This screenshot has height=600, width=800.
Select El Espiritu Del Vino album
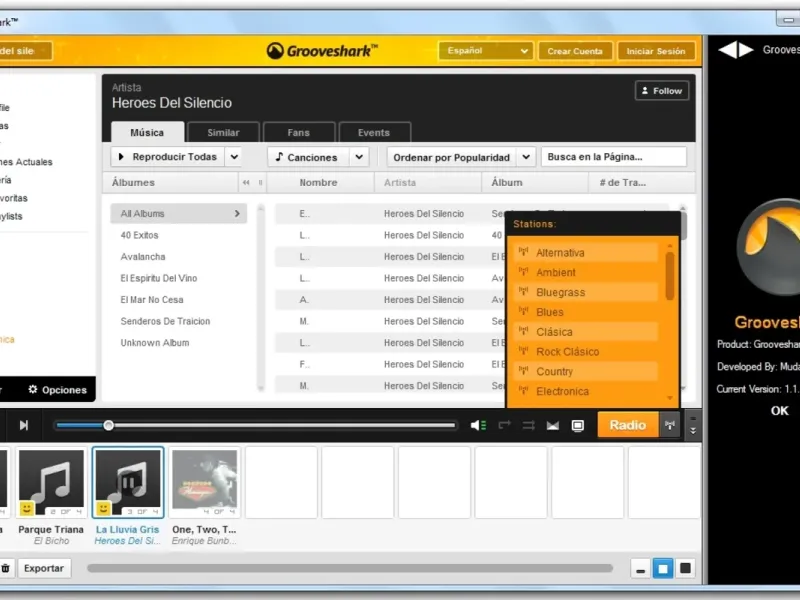159,278
